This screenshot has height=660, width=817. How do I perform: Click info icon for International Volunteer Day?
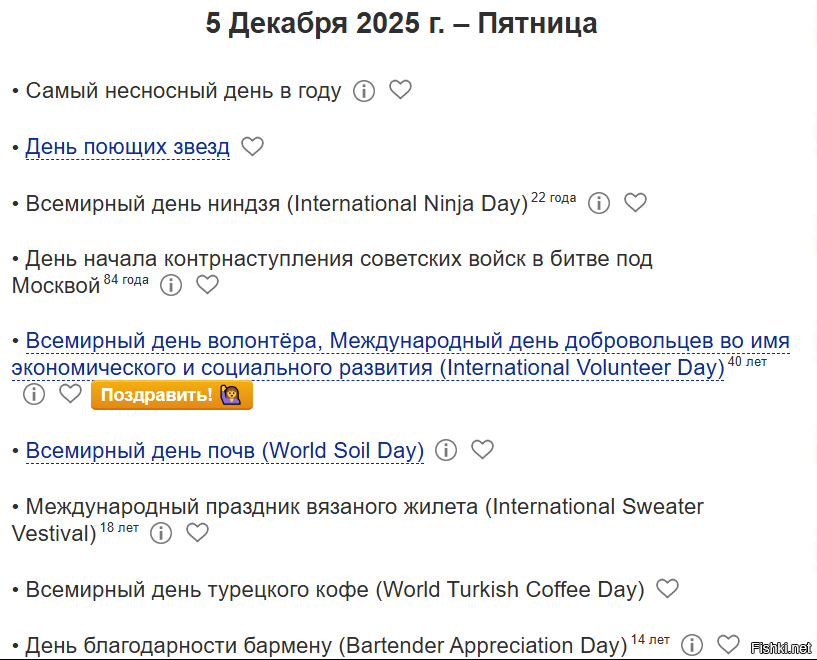[34, 395]
